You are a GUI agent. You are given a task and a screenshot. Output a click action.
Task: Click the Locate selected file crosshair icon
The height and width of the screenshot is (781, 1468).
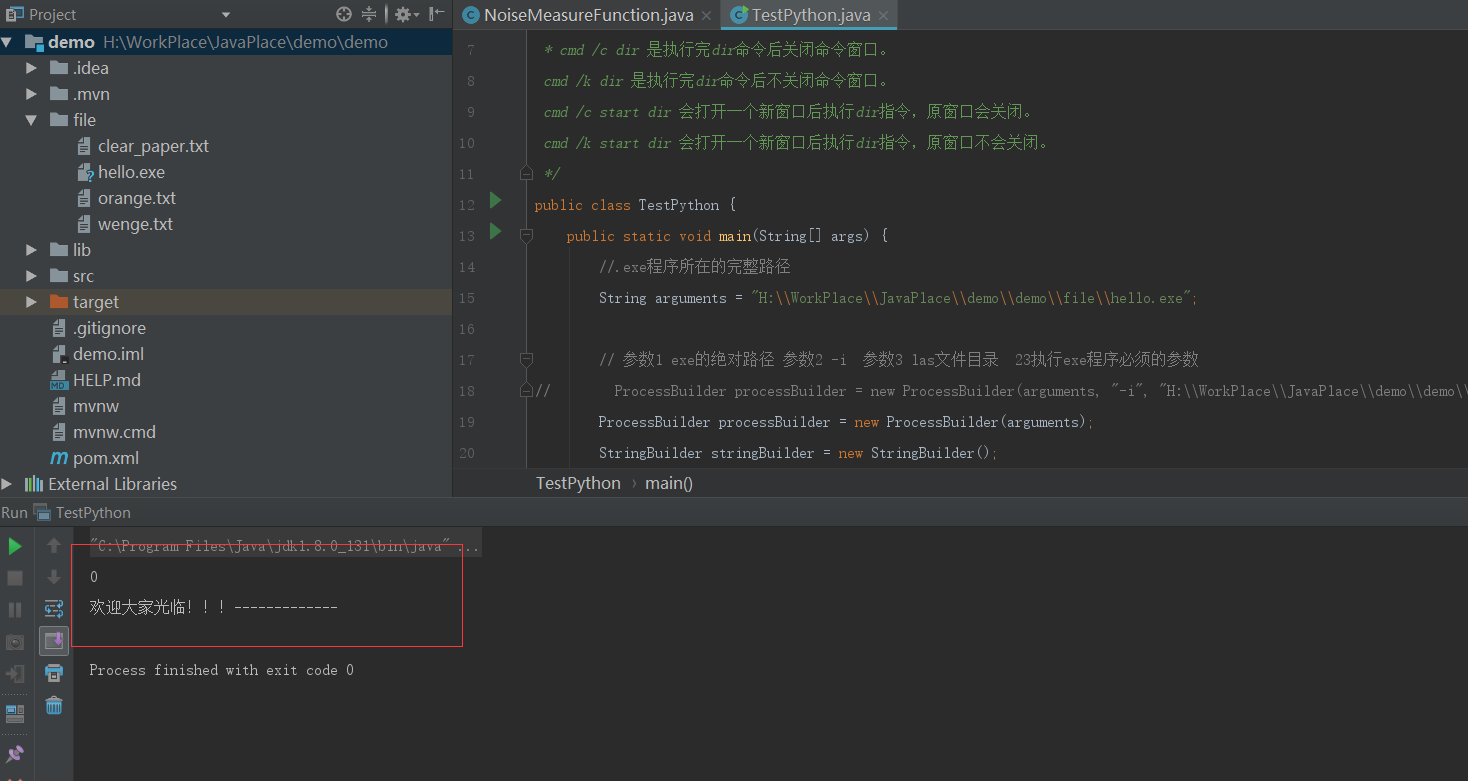click(x=343, y=14)
